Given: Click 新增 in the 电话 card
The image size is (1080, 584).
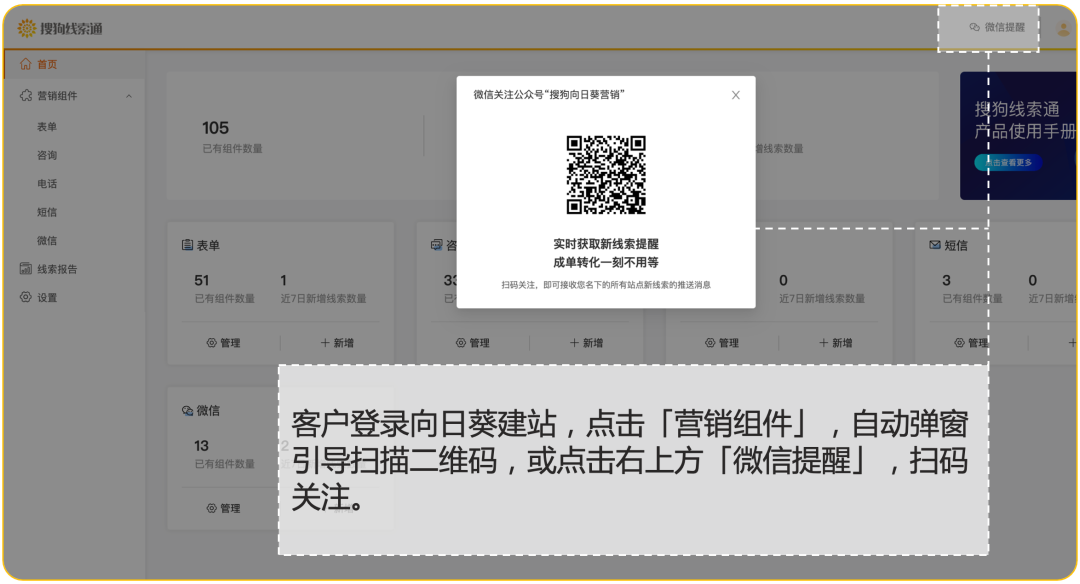Looking at the screenshot, I should tap(835, 343).
